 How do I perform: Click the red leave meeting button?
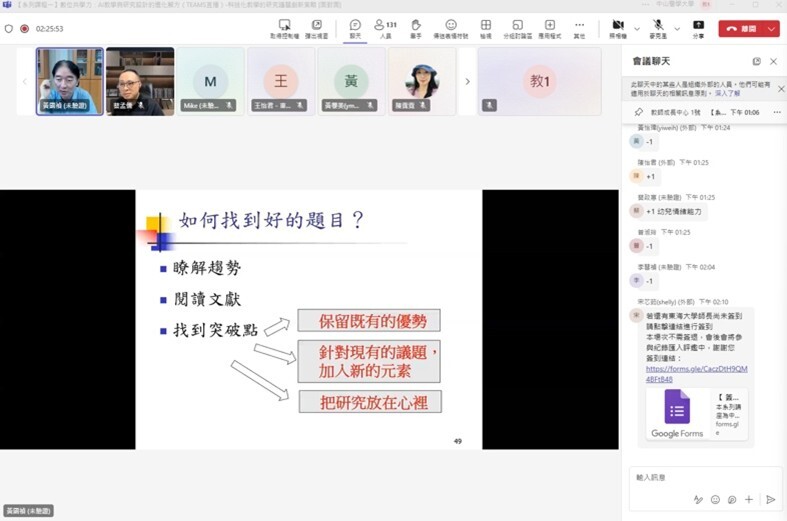[x=742, y=28]
